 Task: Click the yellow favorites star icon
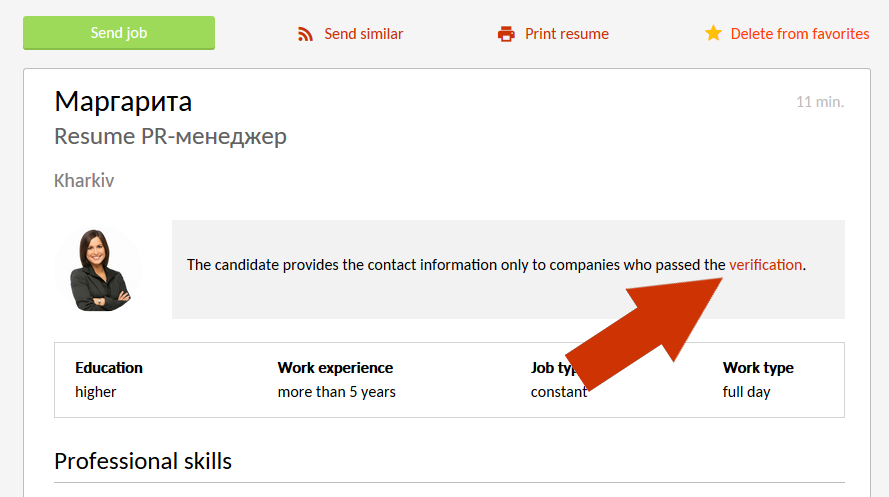(713, 34)
